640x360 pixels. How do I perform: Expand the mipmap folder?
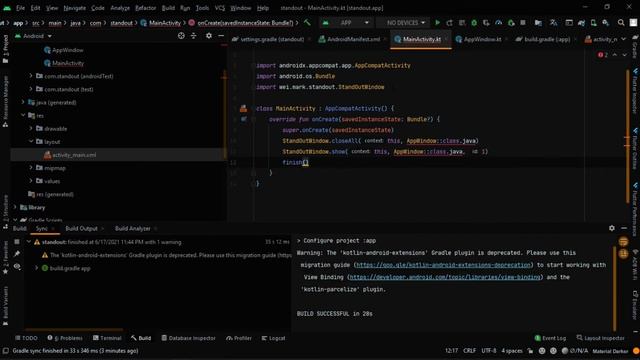(x=31, y=167)
